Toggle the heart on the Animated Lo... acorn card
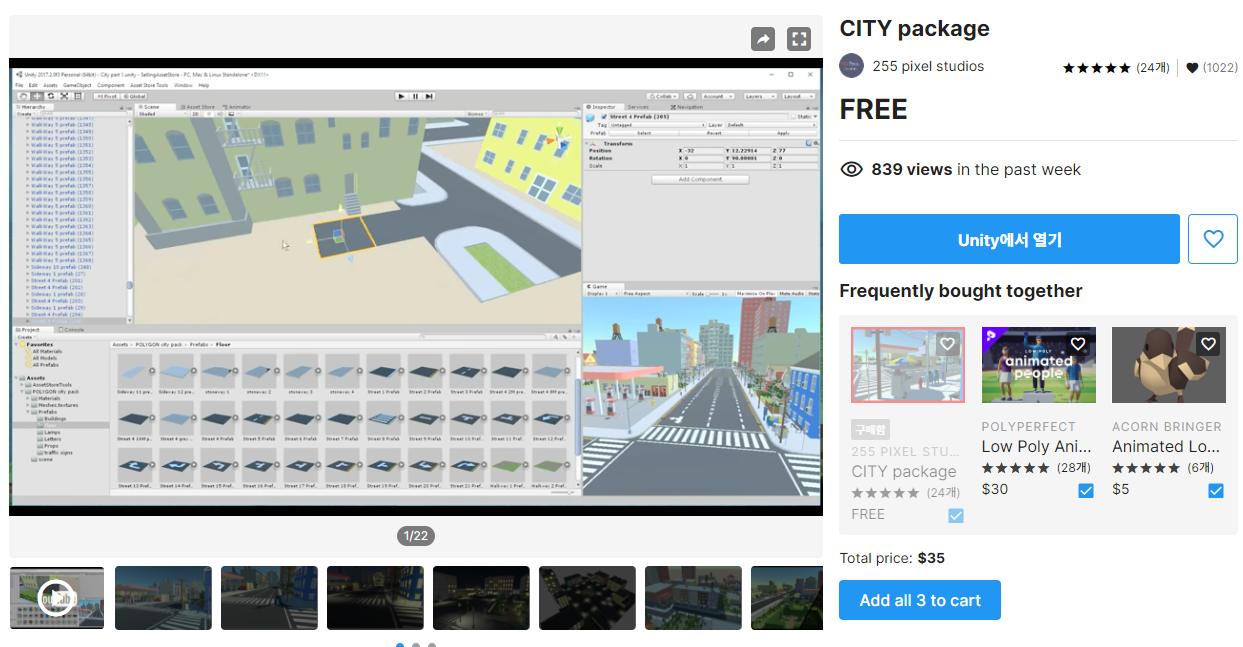Screen dimensions: 1243x647 pyautogui.click(x=1208, y=344)
